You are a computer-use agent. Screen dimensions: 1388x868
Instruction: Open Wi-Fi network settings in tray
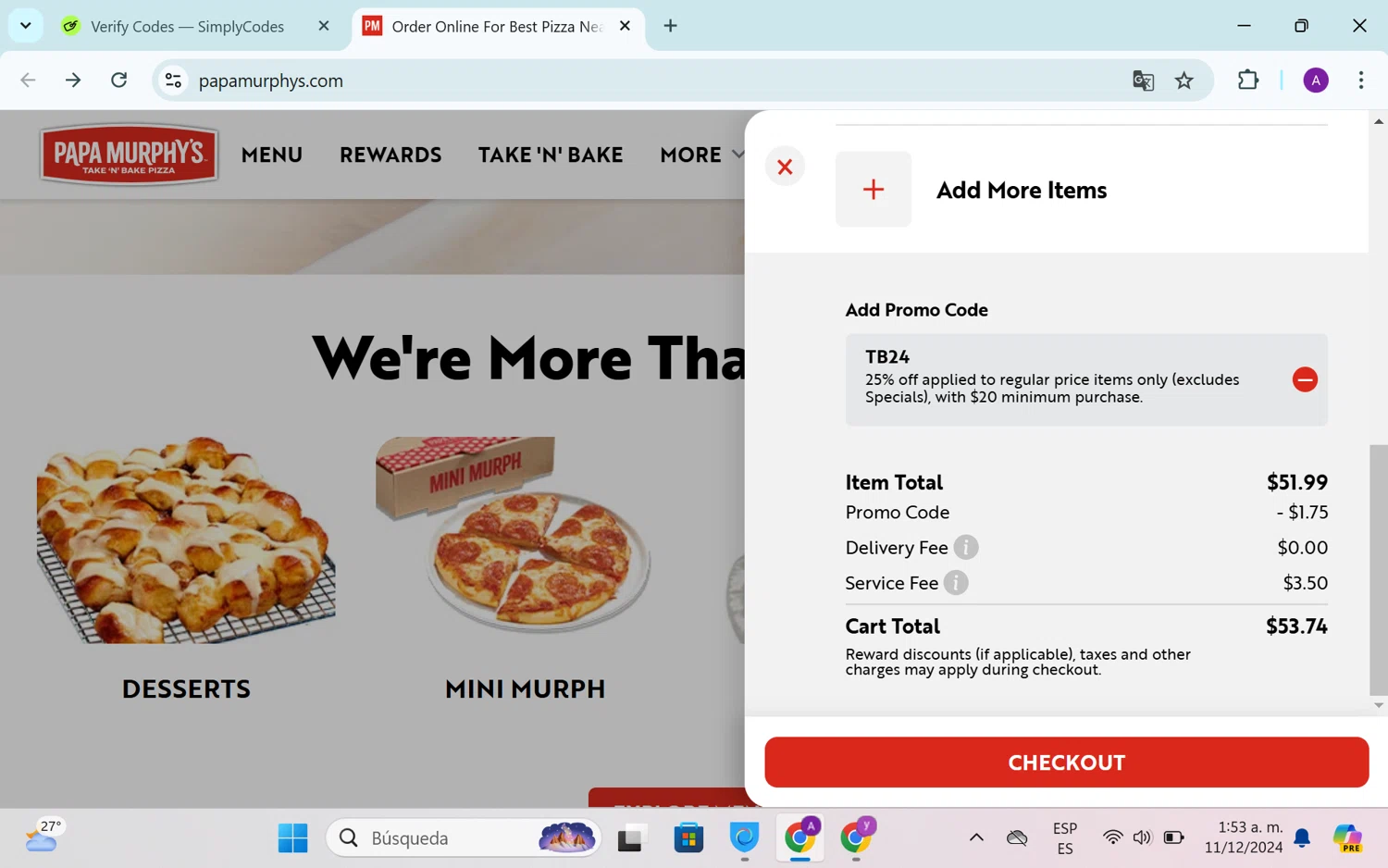[x=1112, y=837]
